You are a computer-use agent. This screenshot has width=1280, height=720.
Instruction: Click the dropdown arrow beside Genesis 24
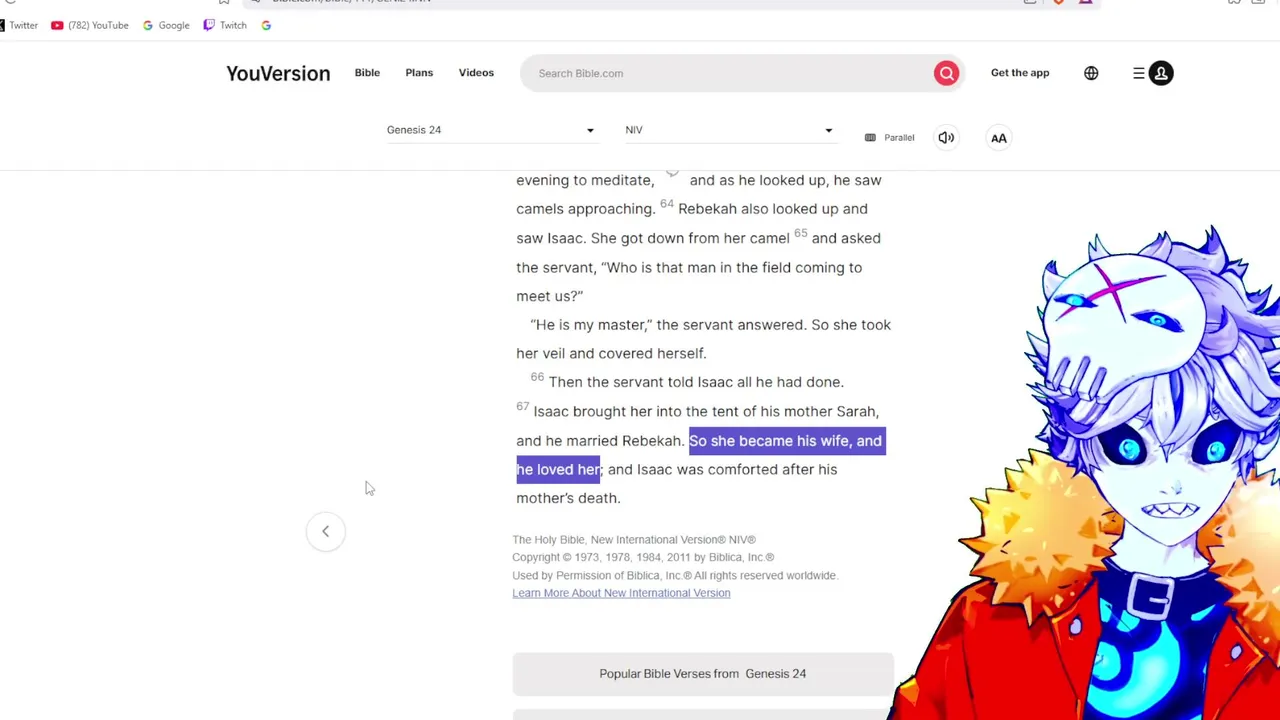tap(590, 130)
